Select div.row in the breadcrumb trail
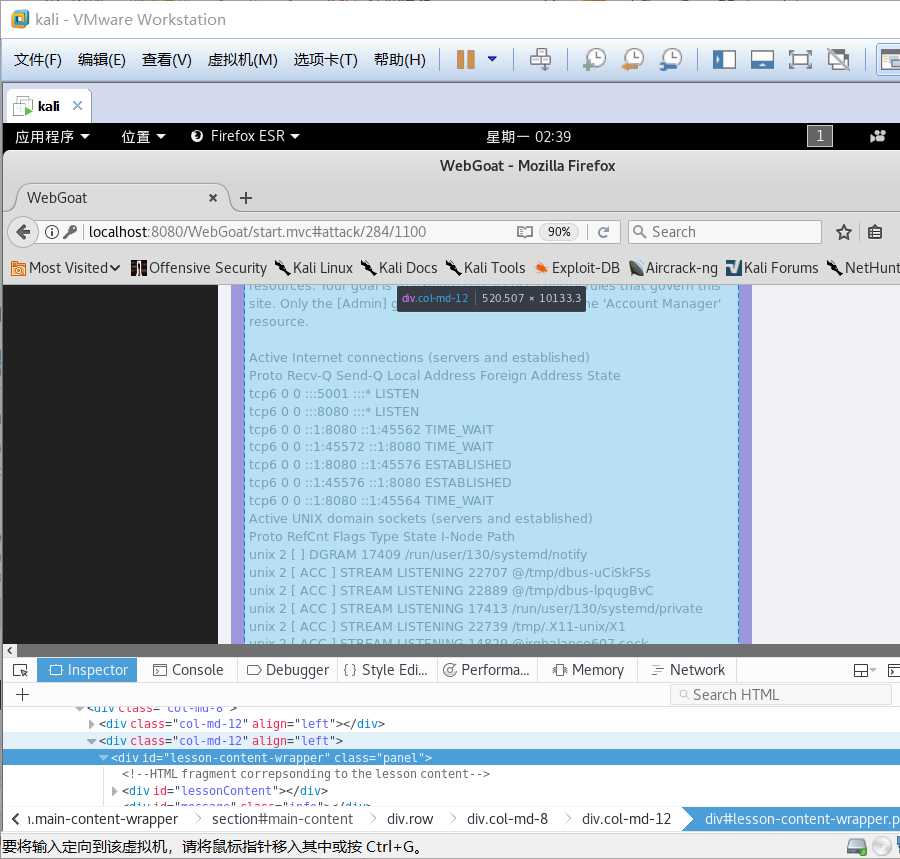This screenshot has height=859, width=900. pyautogui.click(x=410, y=819)
